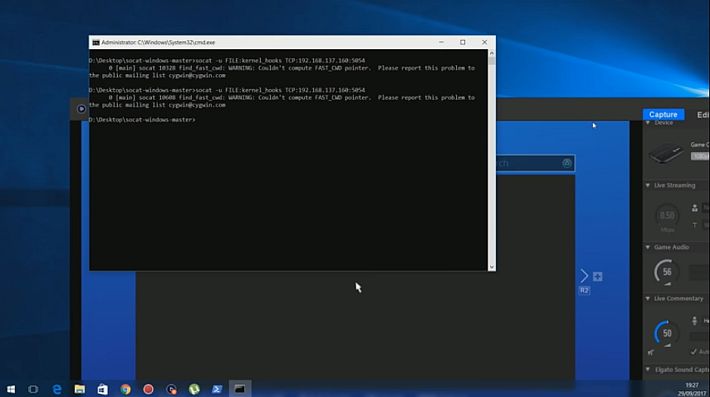Click the microphone icon in Live Commentary
The height and width of the screenshot is (397, 710).
[x=695, y=321]
